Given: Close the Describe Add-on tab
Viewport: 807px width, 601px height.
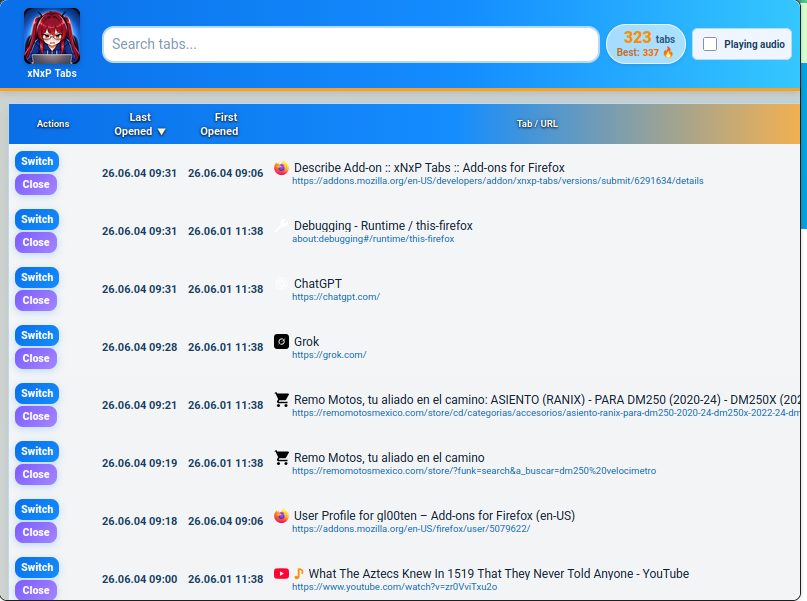Looking at the screenshot, I should point(36,184).
